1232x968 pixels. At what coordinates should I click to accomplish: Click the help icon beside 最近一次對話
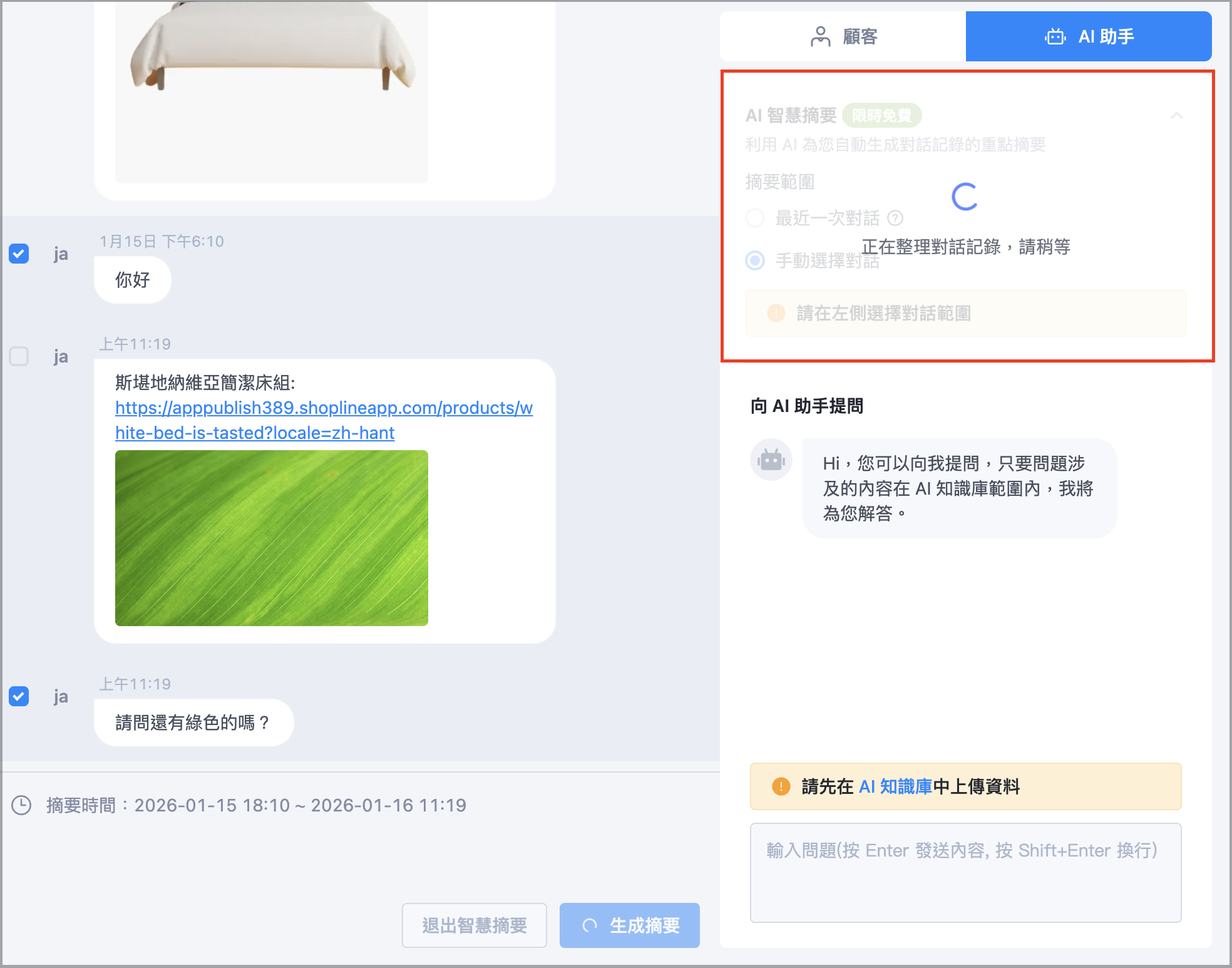tap(896, 218)
